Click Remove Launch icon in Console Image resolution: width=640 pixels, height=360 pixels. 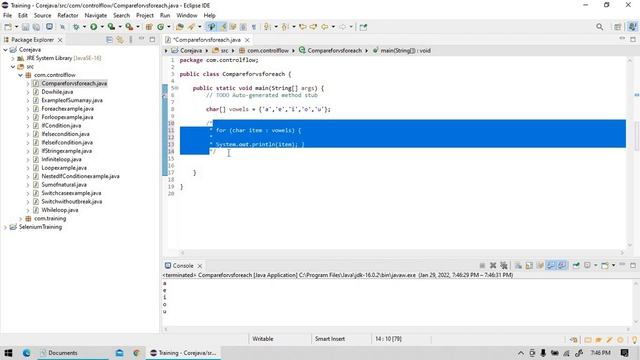[493, 265]
